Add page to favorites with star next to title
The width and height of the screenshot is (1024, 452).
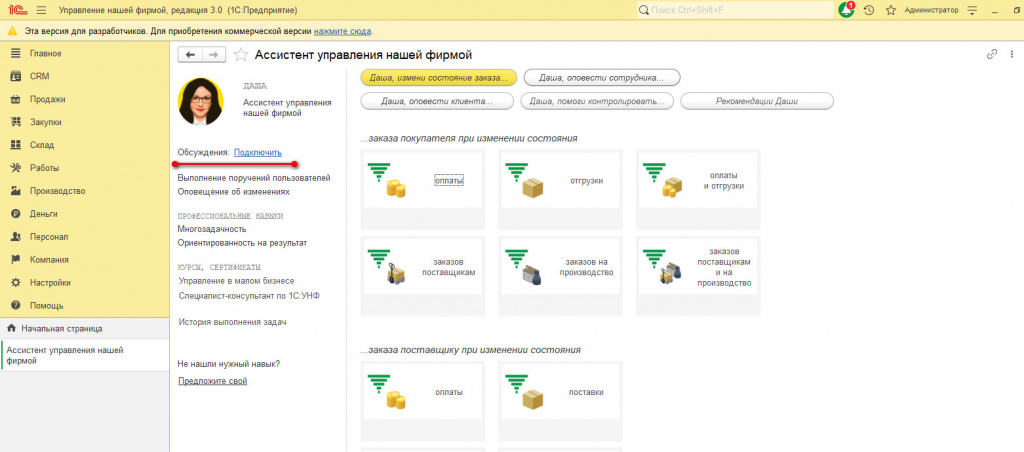(x=240, y=55)
